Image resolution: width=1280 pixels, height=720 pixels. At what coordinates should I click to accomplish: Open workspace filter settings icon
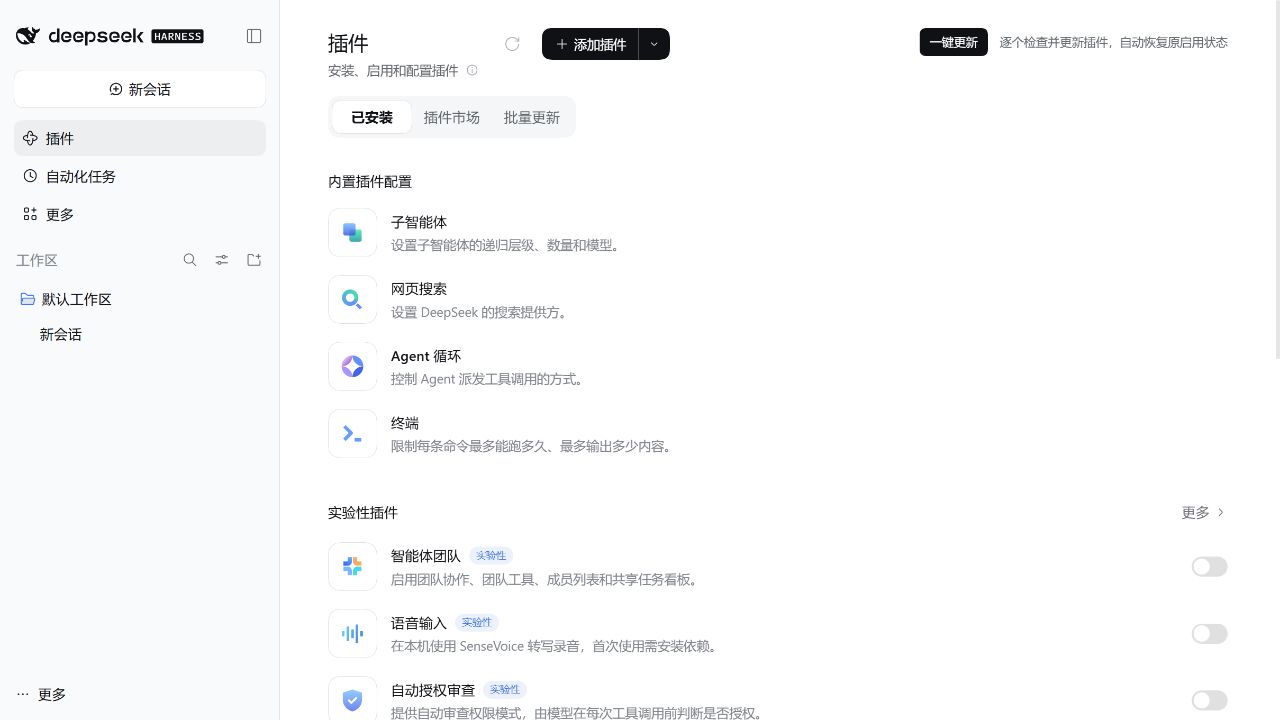(222, 260)
